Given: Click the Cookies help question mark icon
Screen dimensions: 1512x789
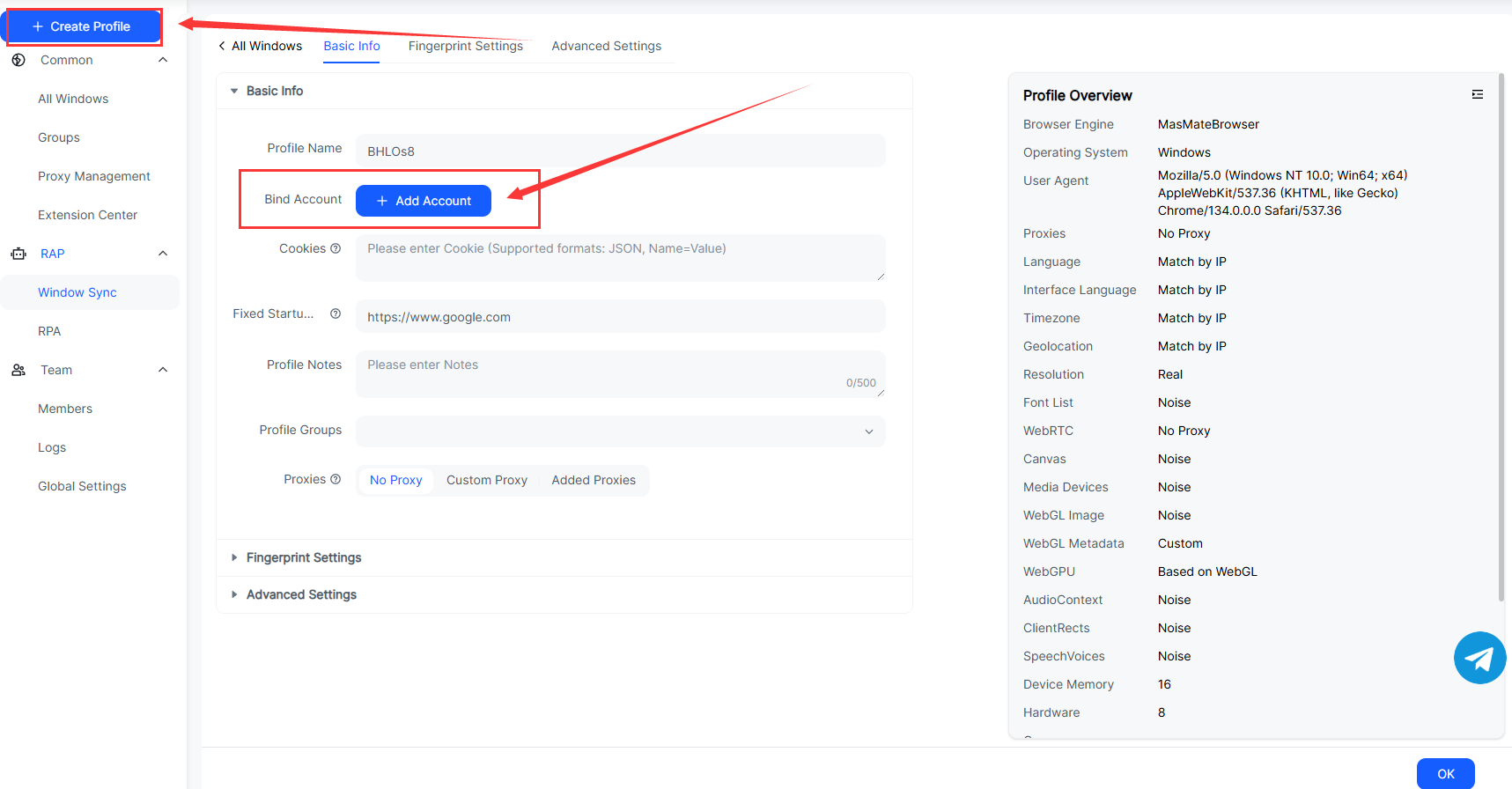Looking at the screenshot, I should click(336, 248).
